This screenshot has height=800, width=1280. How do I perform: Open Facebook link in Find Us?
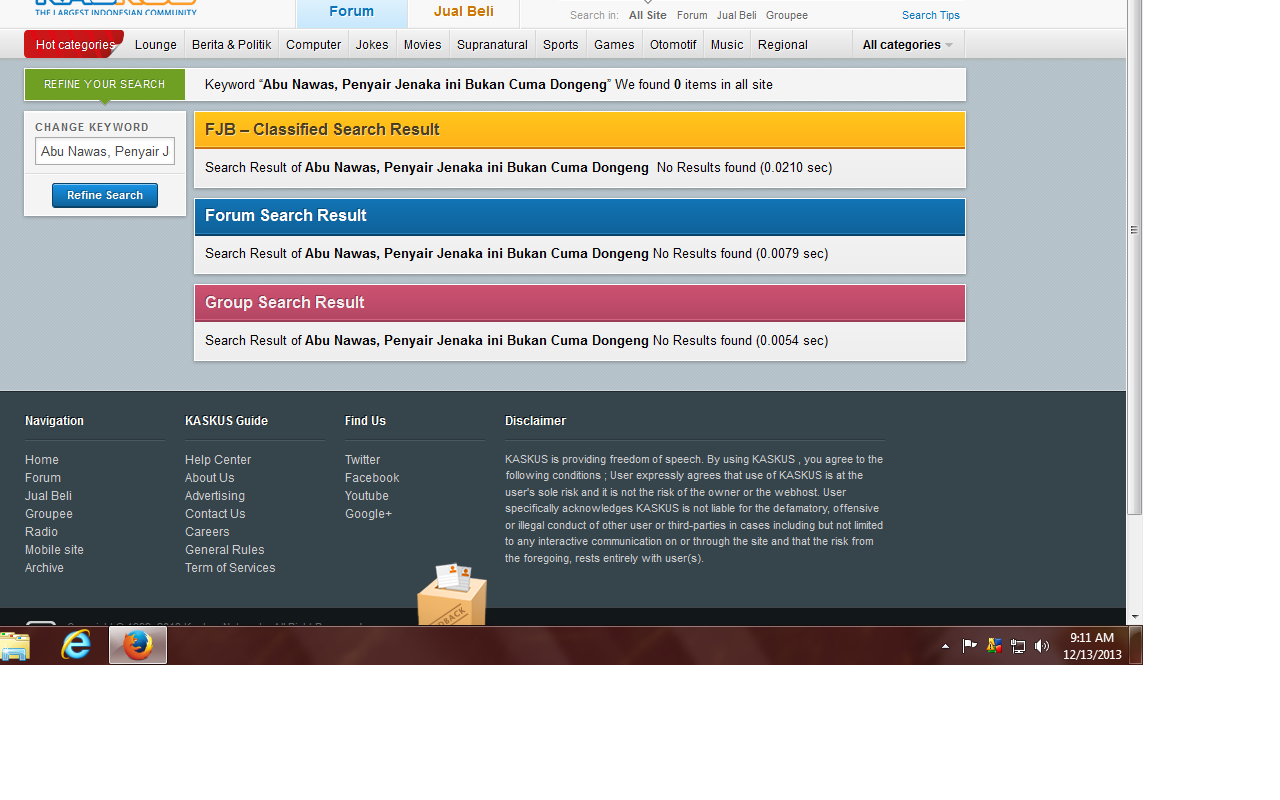372,478
